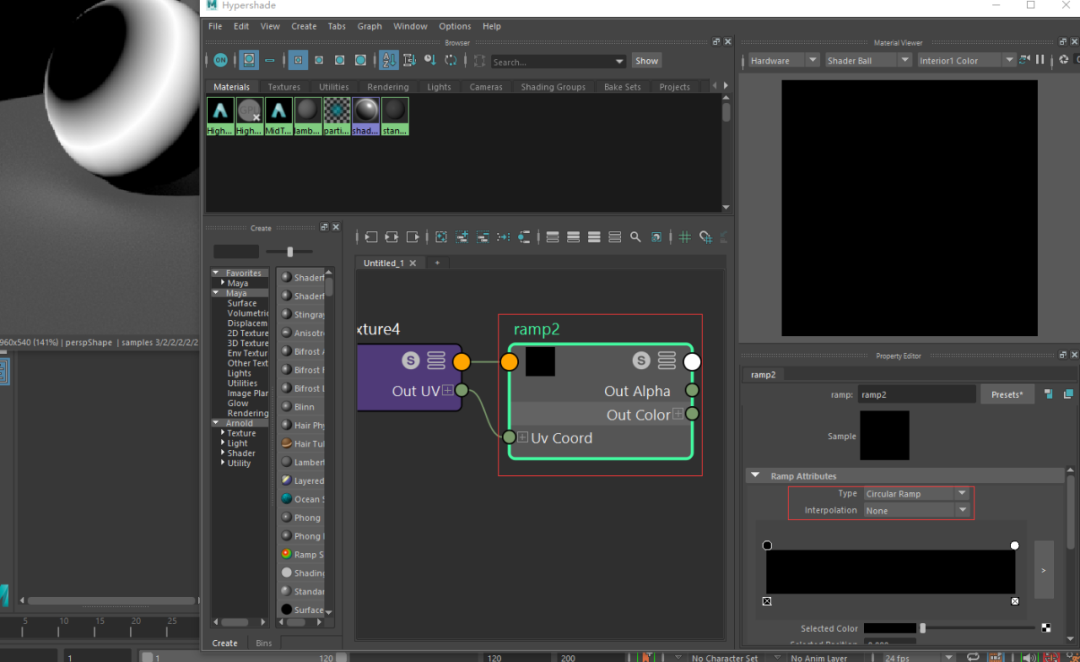Sort by time clock icon

(x=430, y=61)
